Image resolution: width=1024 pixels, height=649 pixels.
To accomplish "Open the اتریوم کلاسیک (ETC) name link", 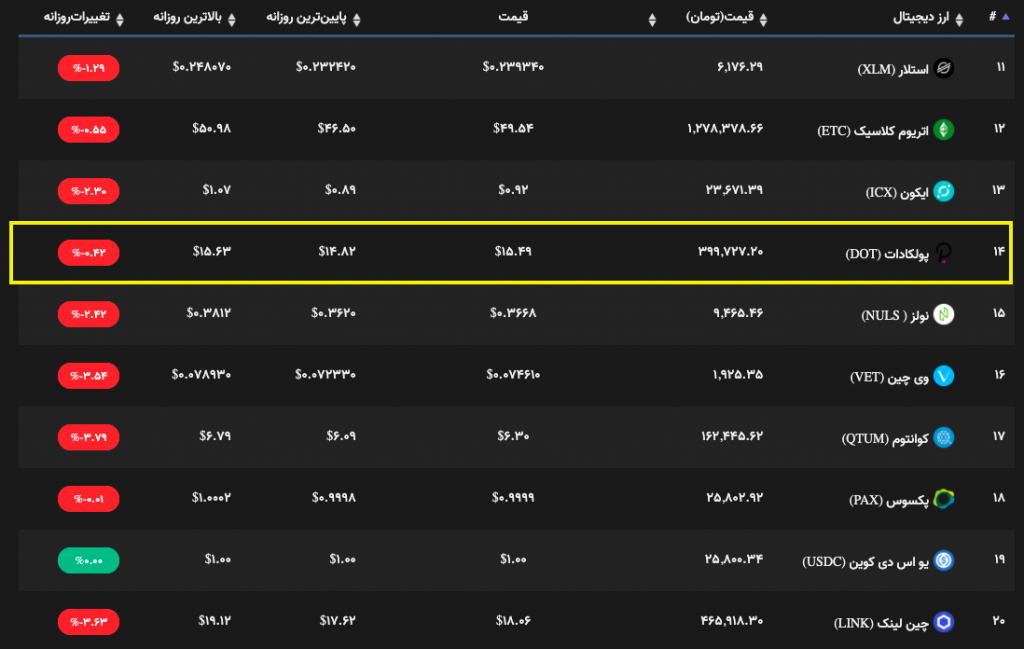I will (x=872, y=131).
